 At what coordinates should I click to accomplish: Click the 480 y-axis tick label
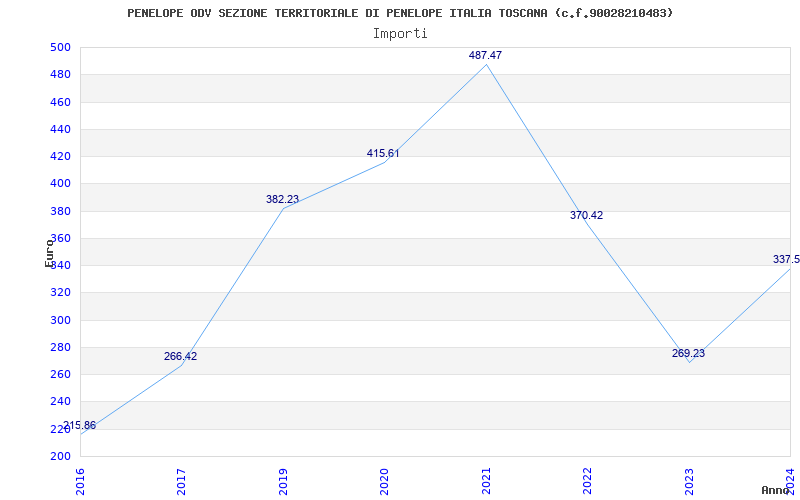tap(60, 74)
